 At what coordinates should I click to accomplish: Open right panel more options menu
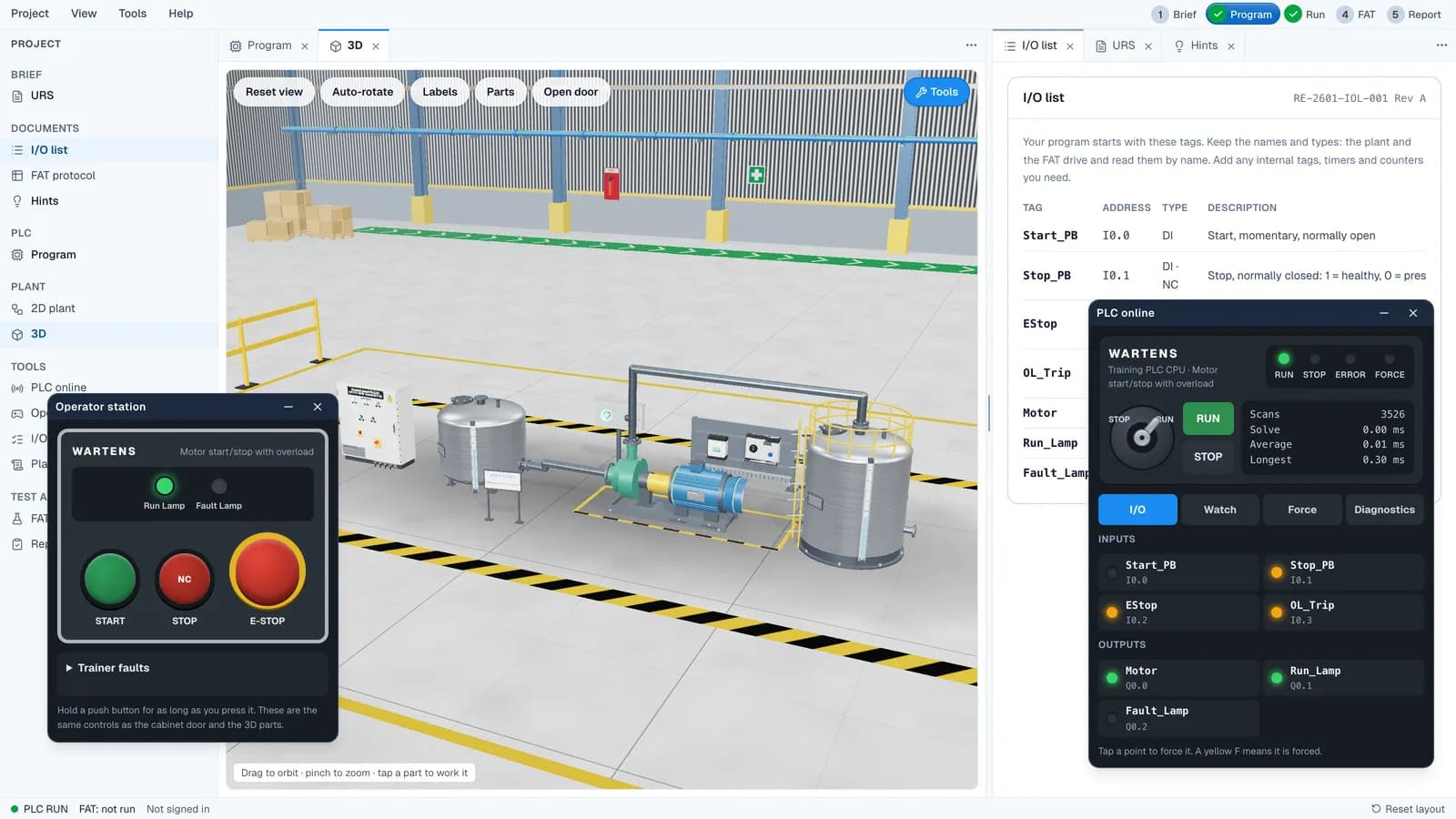click(x=1441, y=45)
